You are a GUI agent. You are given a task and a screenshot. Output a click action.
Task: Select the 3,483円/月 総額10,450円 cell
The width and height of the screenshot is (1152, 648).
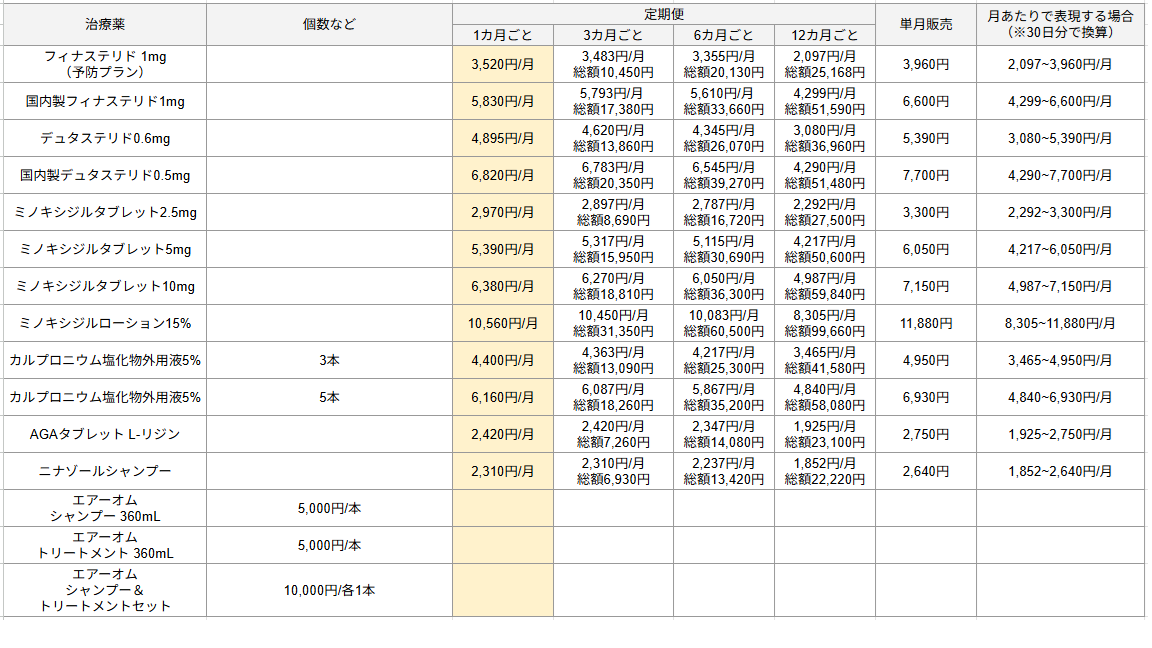tap(613, 65)
